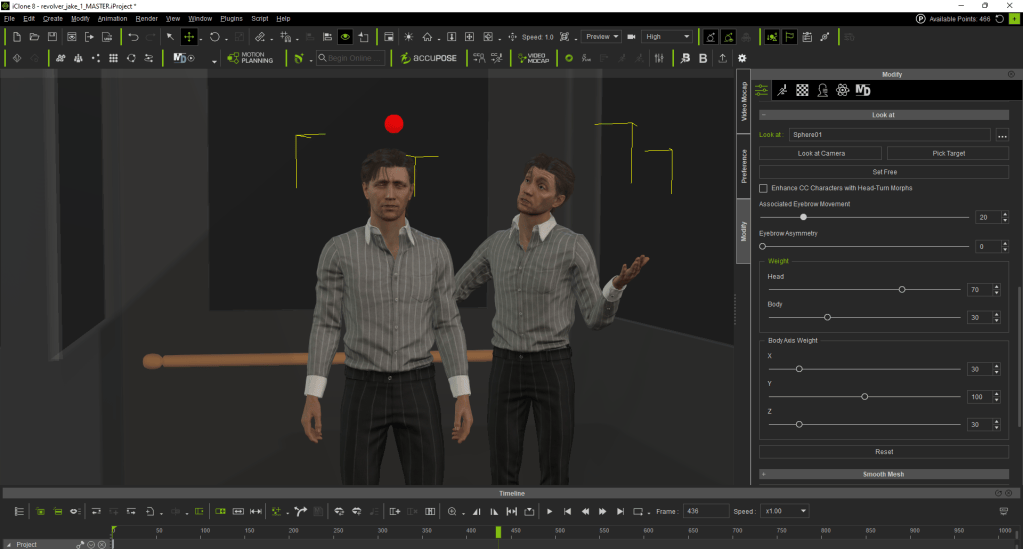Launch the AccuPose tool
Image resolution: width=1023 pixels, height=549 pixels.
coord(429,58)
